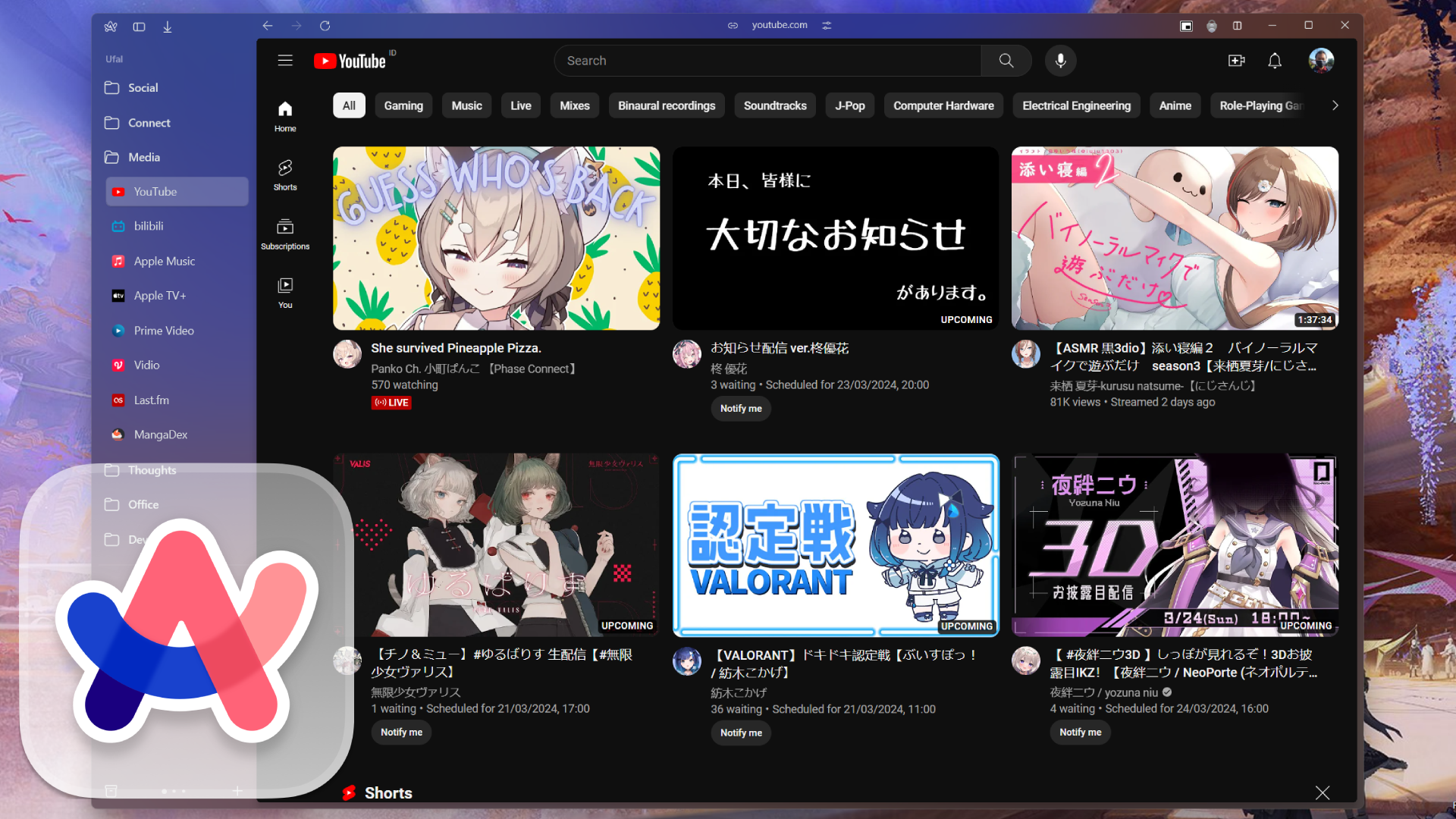Select the Gaming filter chip
The width and height of the screenshot is (1456, 819).
coord(403,105)
